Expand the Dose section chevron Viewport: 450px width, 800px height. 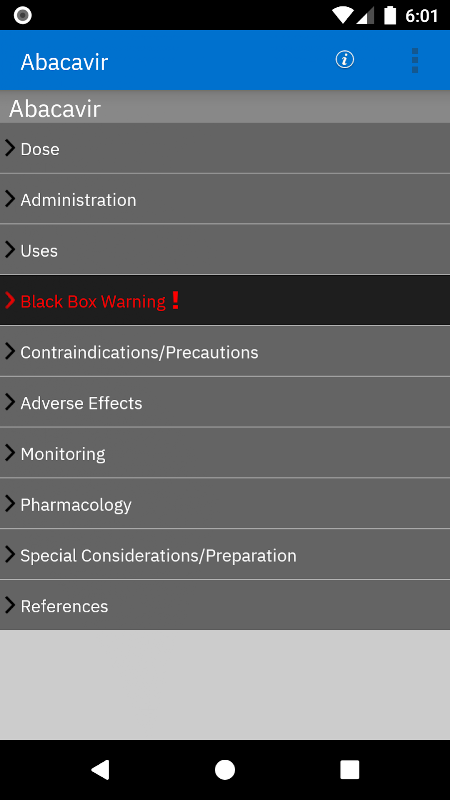coord(10,148)
